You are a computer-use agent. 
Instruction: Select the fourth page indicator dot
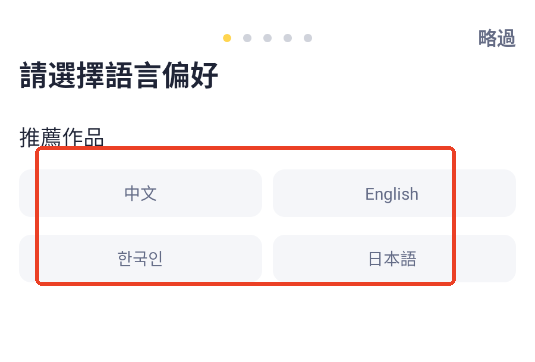288,38
